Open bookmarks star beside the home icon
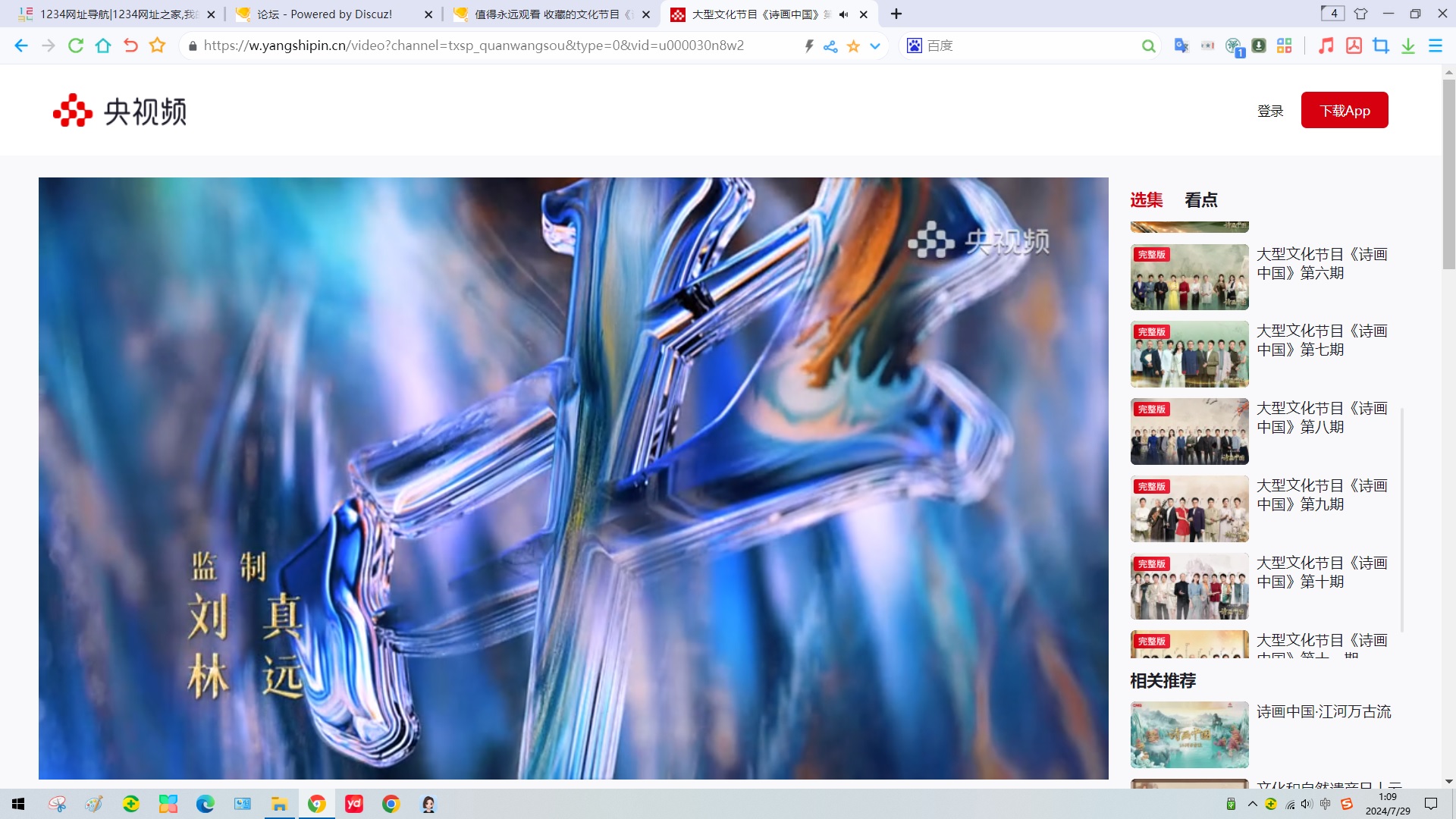This screenshot has width=1456, height=819. point(157,45)
